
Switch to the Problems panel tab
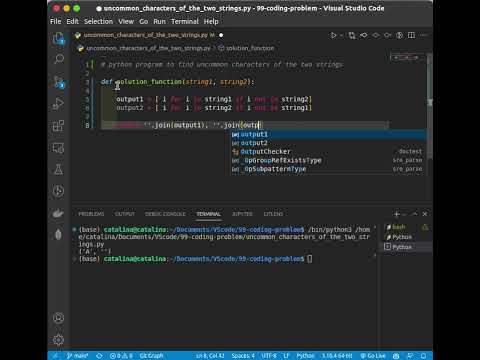(x=91, y=214)
